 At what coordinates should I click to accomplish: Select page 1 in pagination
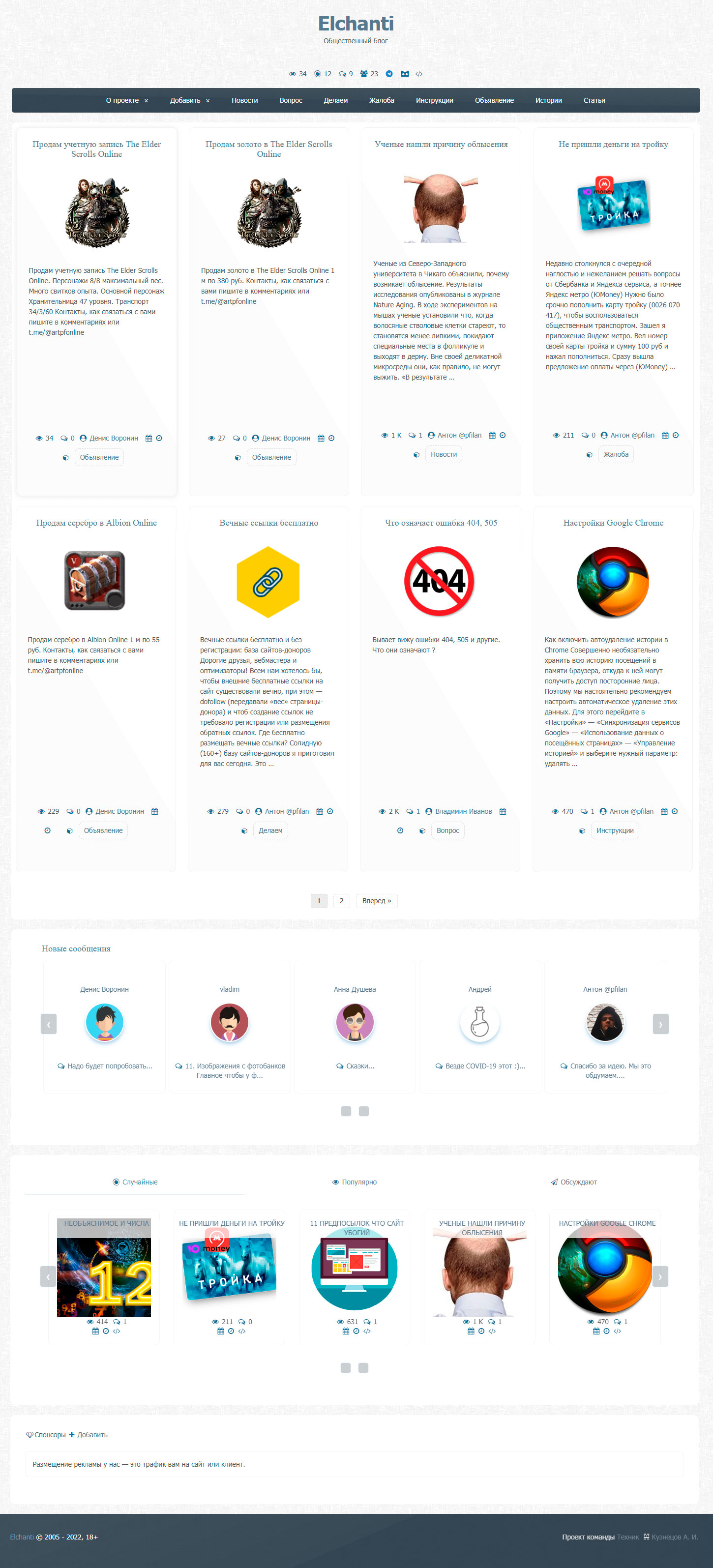tap(319, 901)
